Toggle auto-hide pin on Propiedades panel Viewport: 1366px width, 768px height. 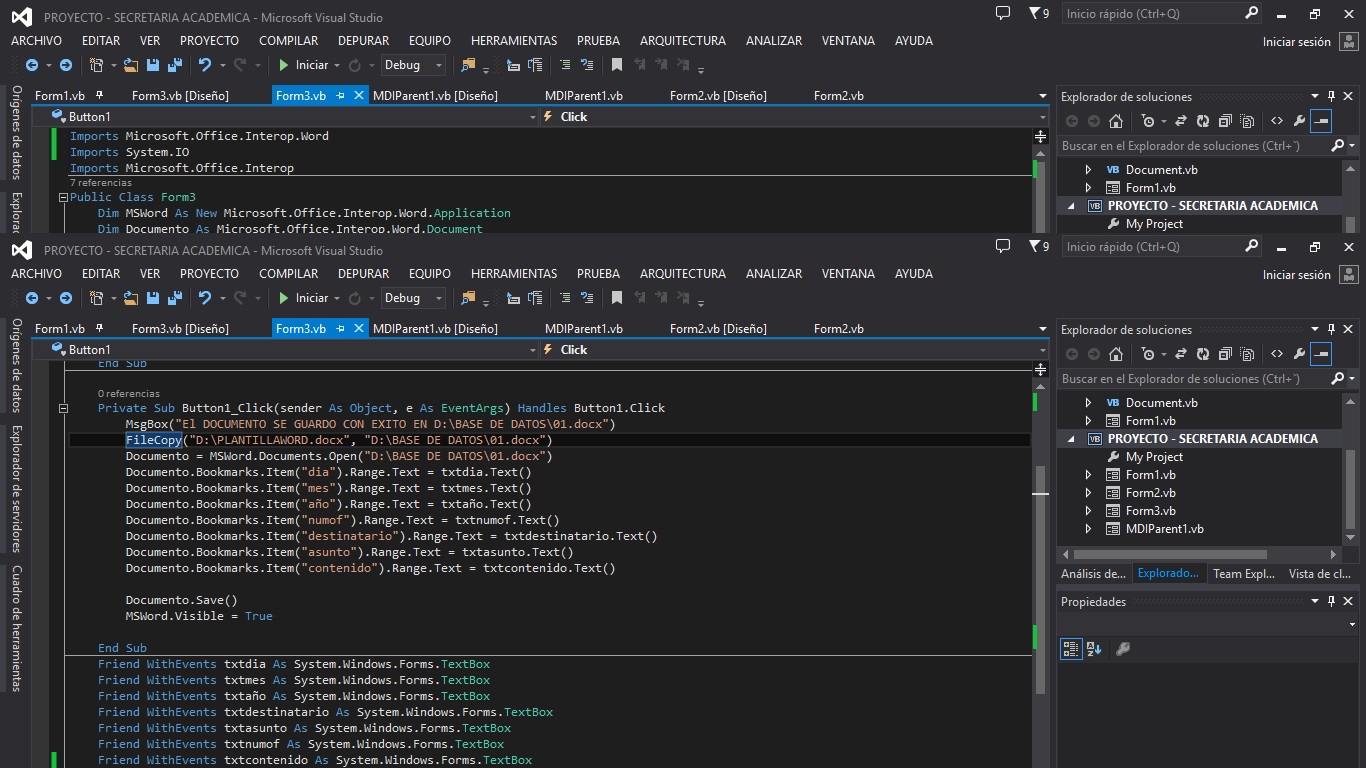click(1331, 602)
